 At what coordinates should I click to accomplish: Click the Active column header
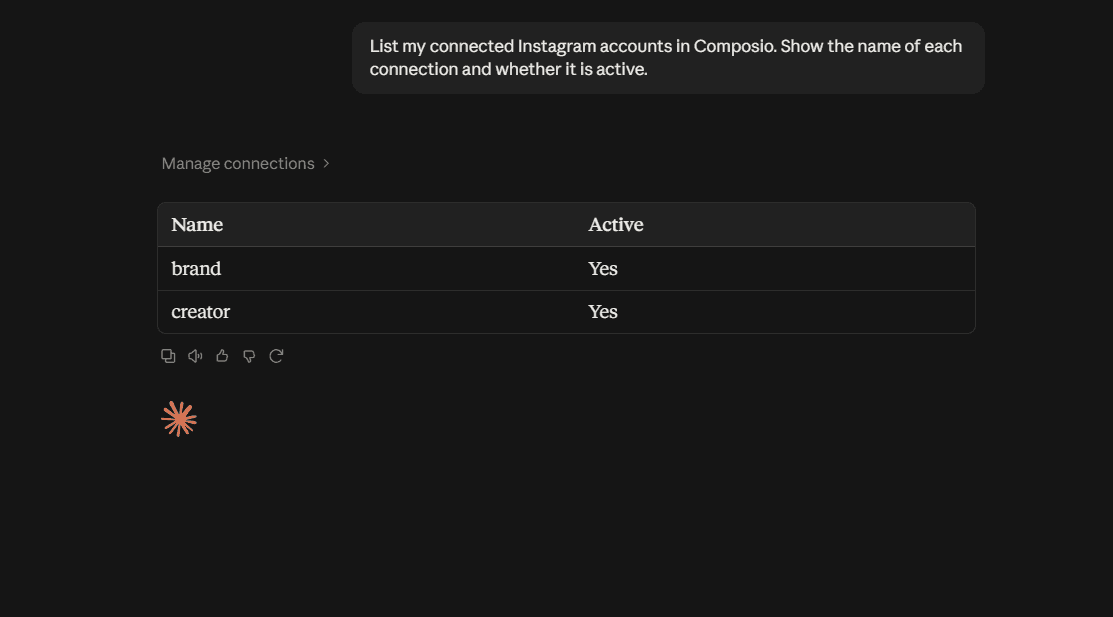tap(615, 224)
